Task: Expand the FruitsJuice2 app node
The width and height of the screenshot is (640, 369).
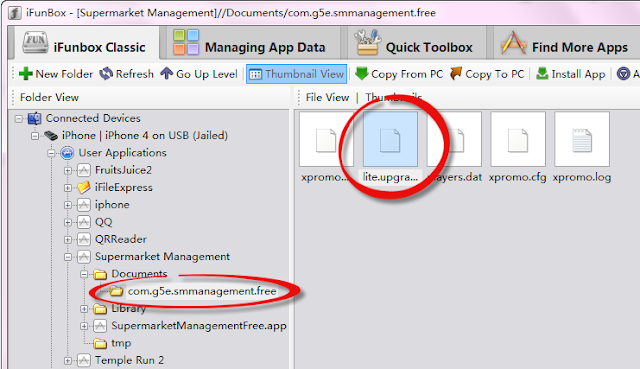Action: click(68, 170)
